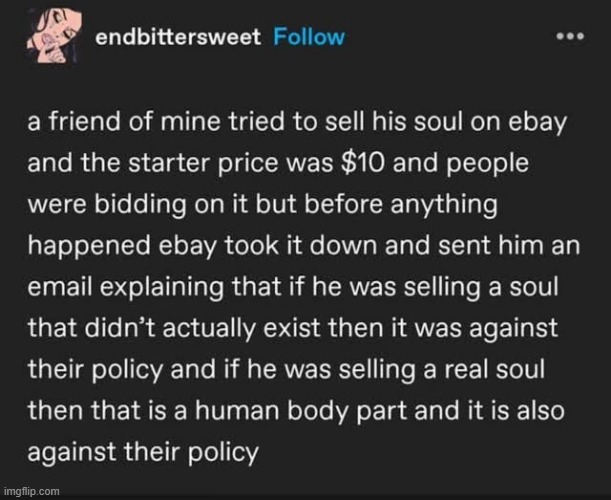Viewport: 611px width, 500px height.
Task: Click the words "it is also"
Action: point(513,410)
